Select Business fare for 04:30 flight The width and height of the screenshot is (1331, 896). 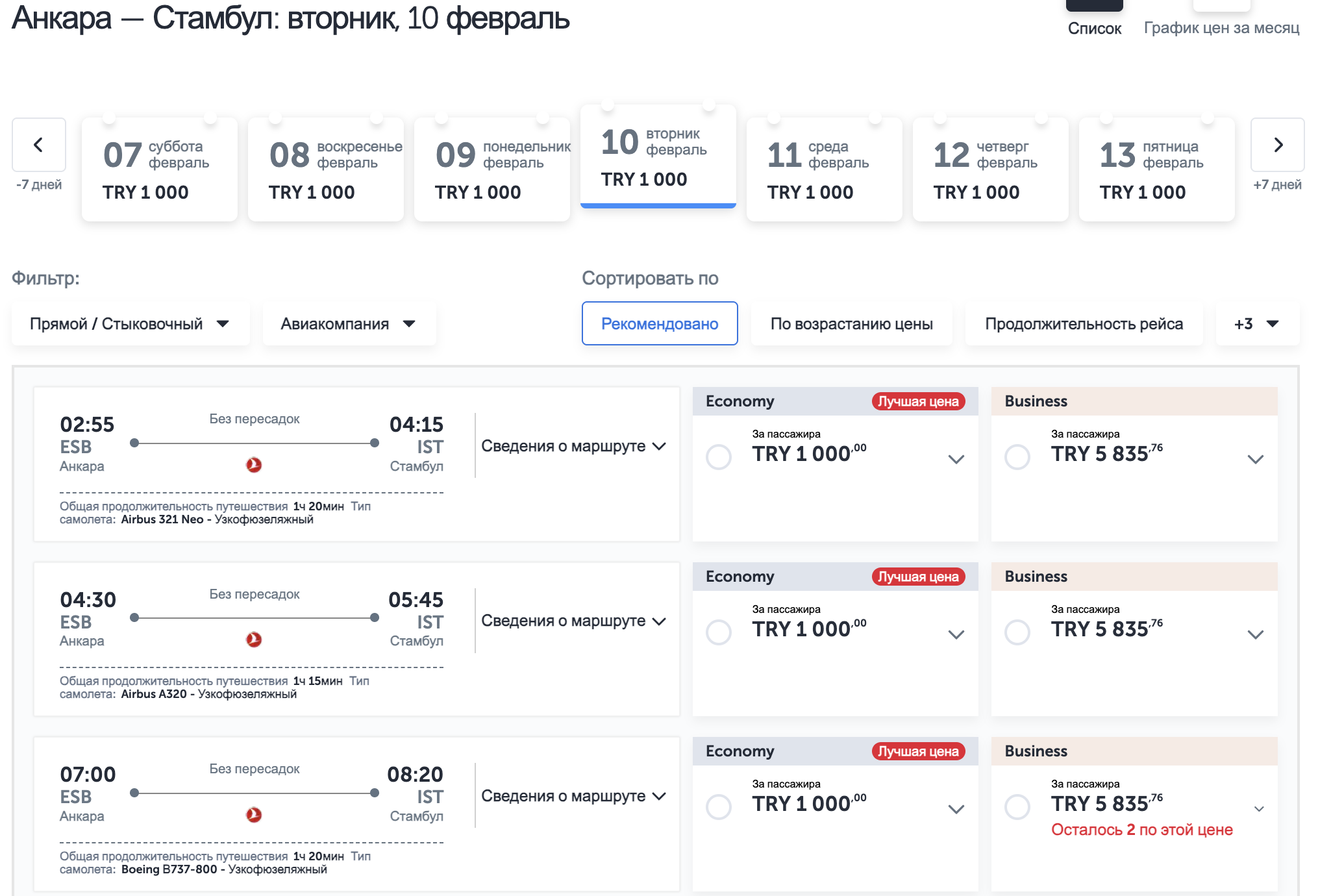pyautogui.click(x=1017, y=632)
